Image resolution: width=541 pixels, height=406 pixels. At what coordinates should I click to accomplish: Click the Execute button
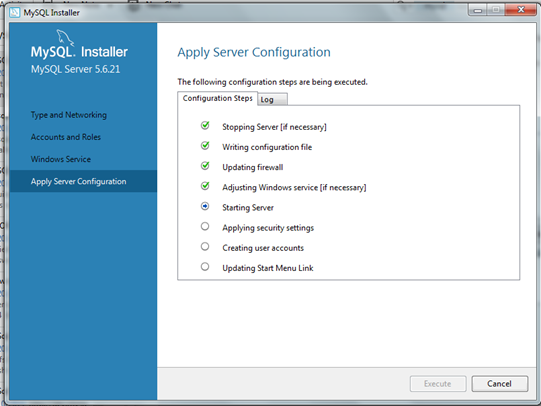click(438, 384)
